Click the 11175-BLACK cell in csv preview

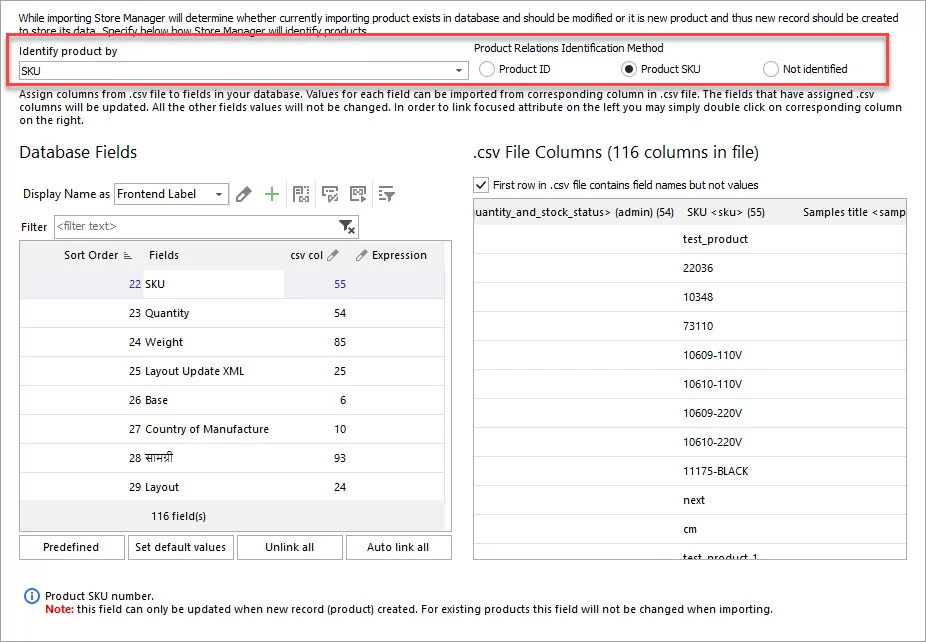coord(716,471)
